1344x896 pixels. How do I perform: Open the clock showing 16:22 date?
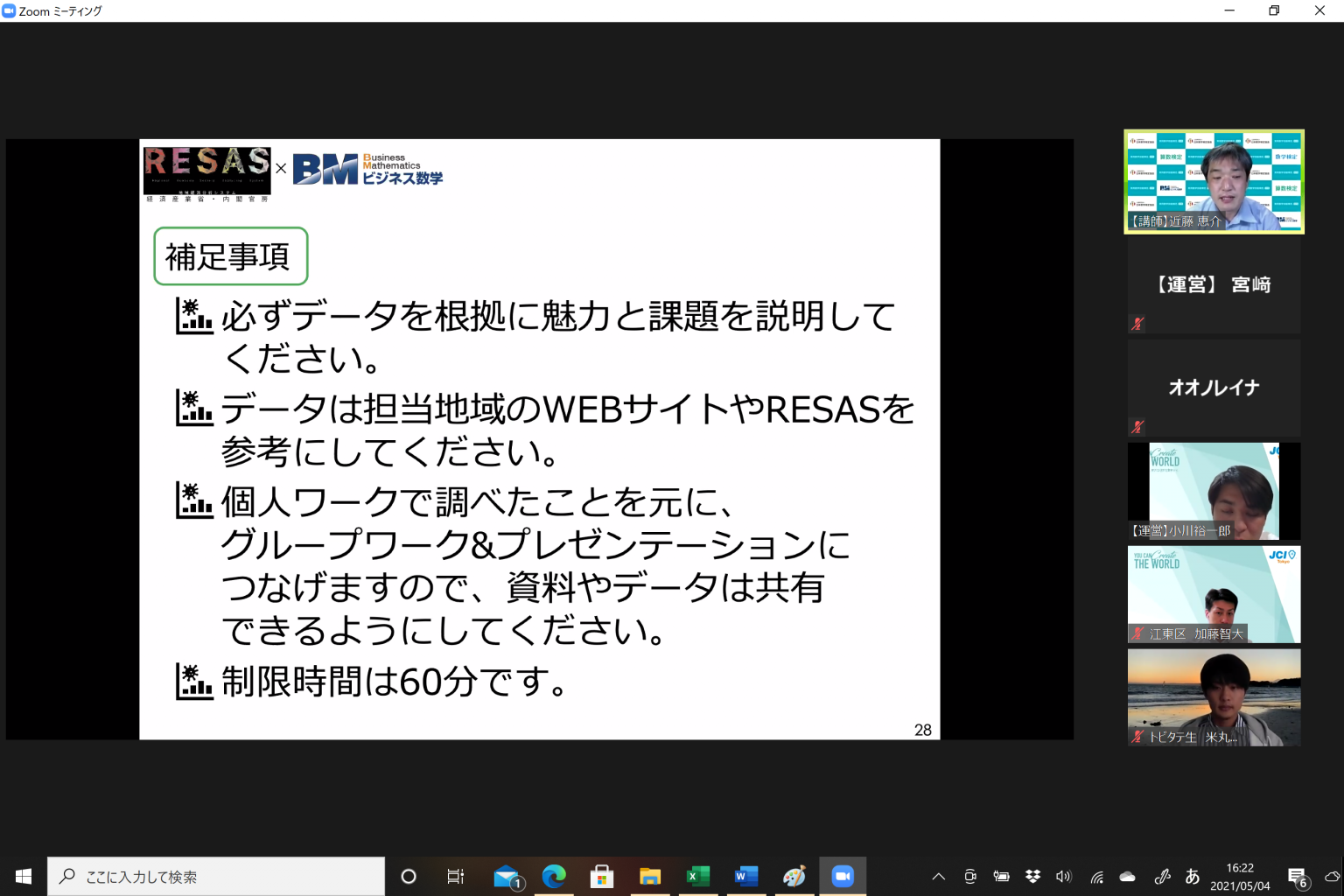click(1240, 876)
